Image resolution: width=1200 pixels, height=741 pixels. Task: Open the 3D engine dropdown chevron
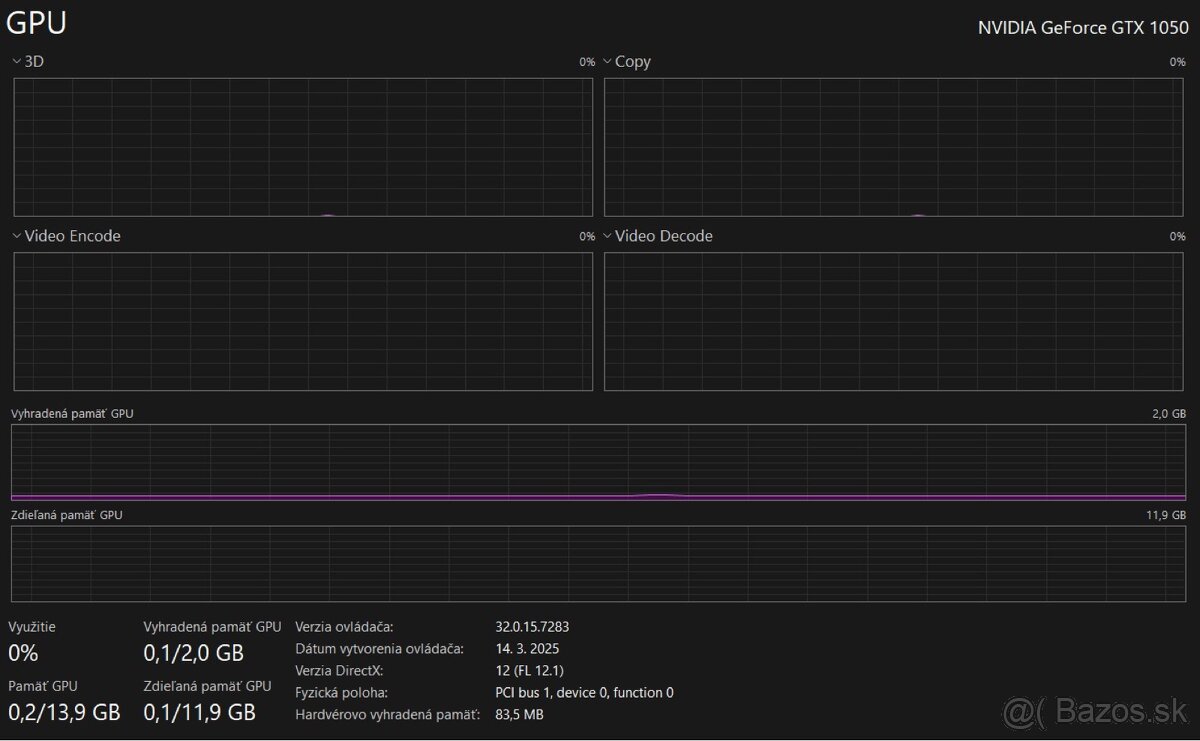[17, 62]
